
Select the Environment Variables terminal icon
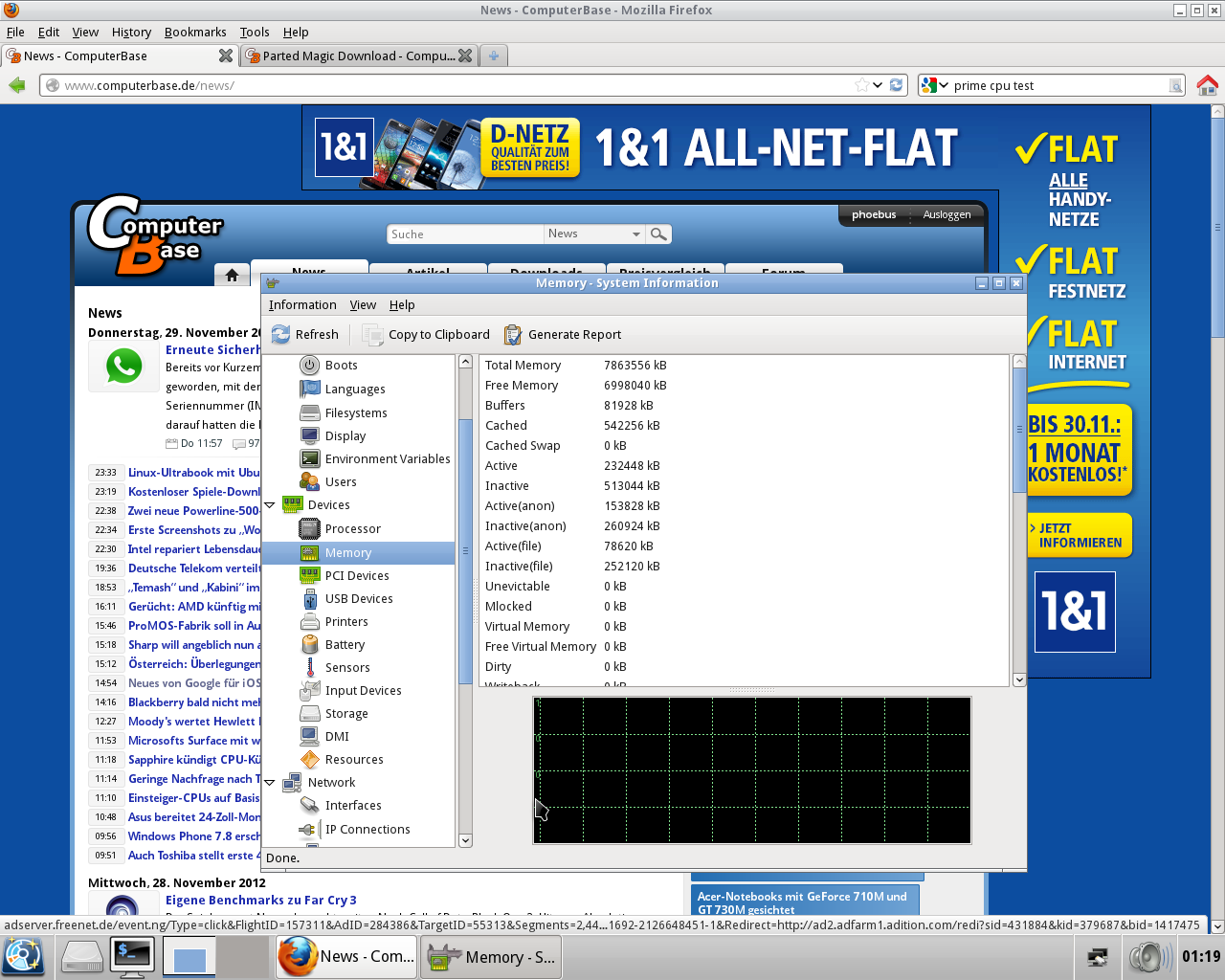[309, 458]
